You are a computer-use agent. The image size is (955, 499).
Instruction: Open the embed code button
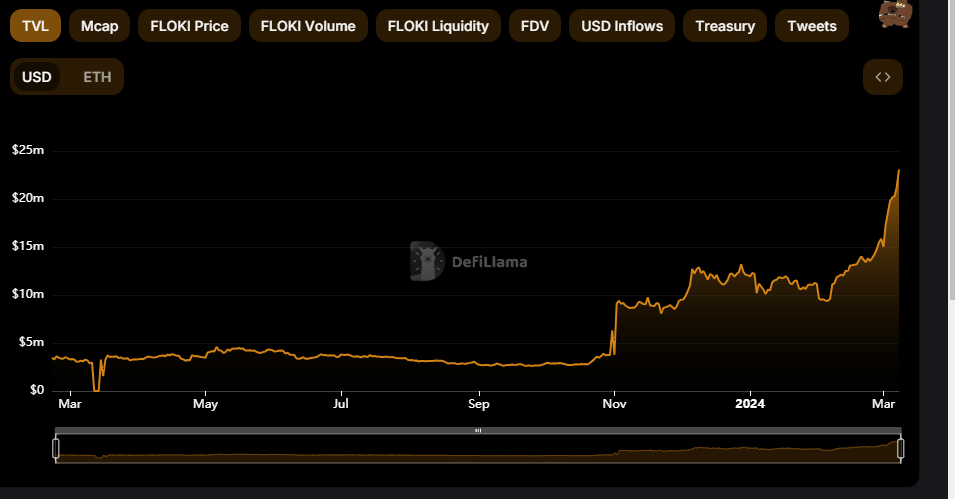click(883, 77)
